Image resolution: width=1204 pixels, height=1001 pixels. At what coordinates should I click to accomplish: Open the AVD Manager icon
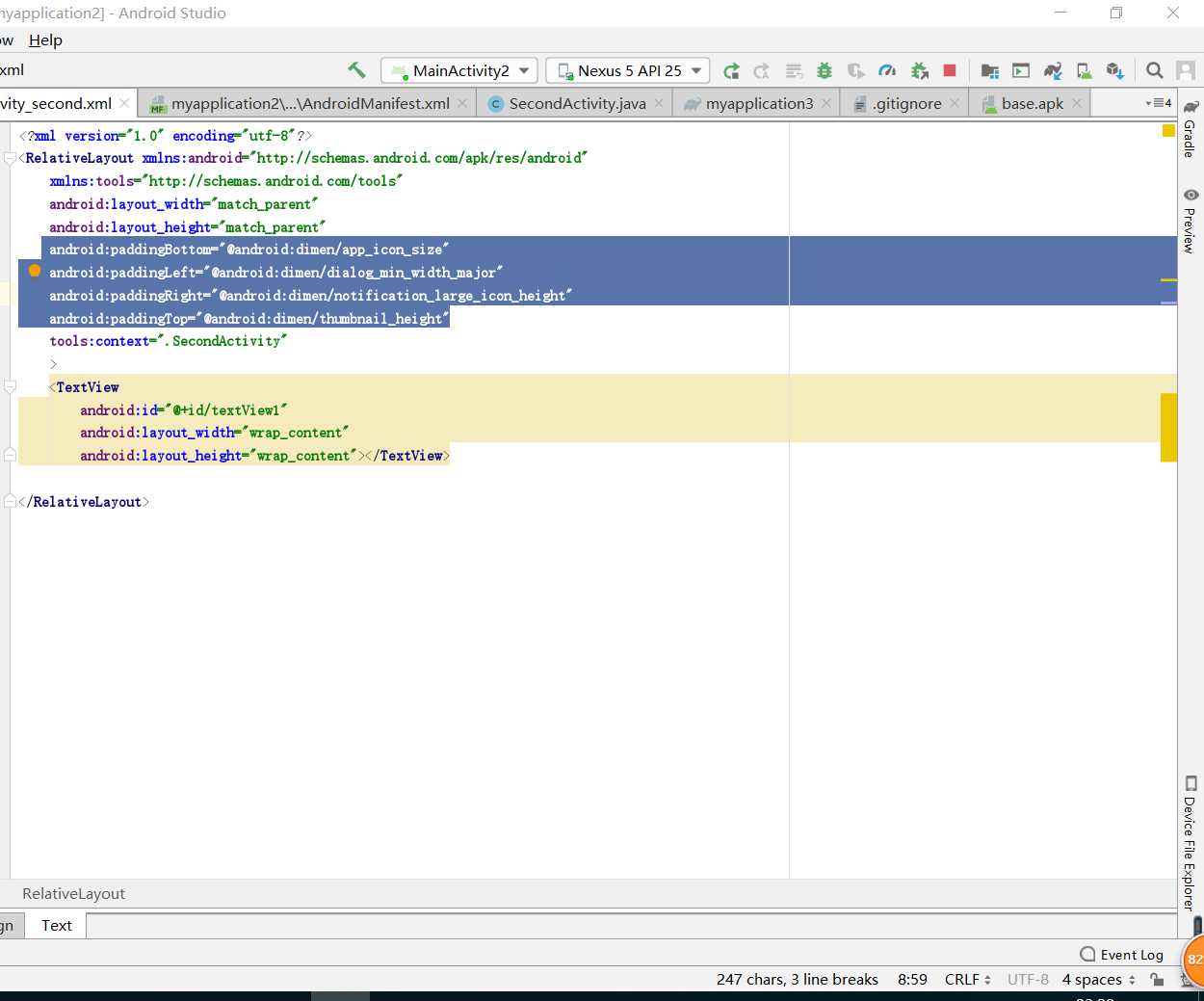tap(1084, 70)
